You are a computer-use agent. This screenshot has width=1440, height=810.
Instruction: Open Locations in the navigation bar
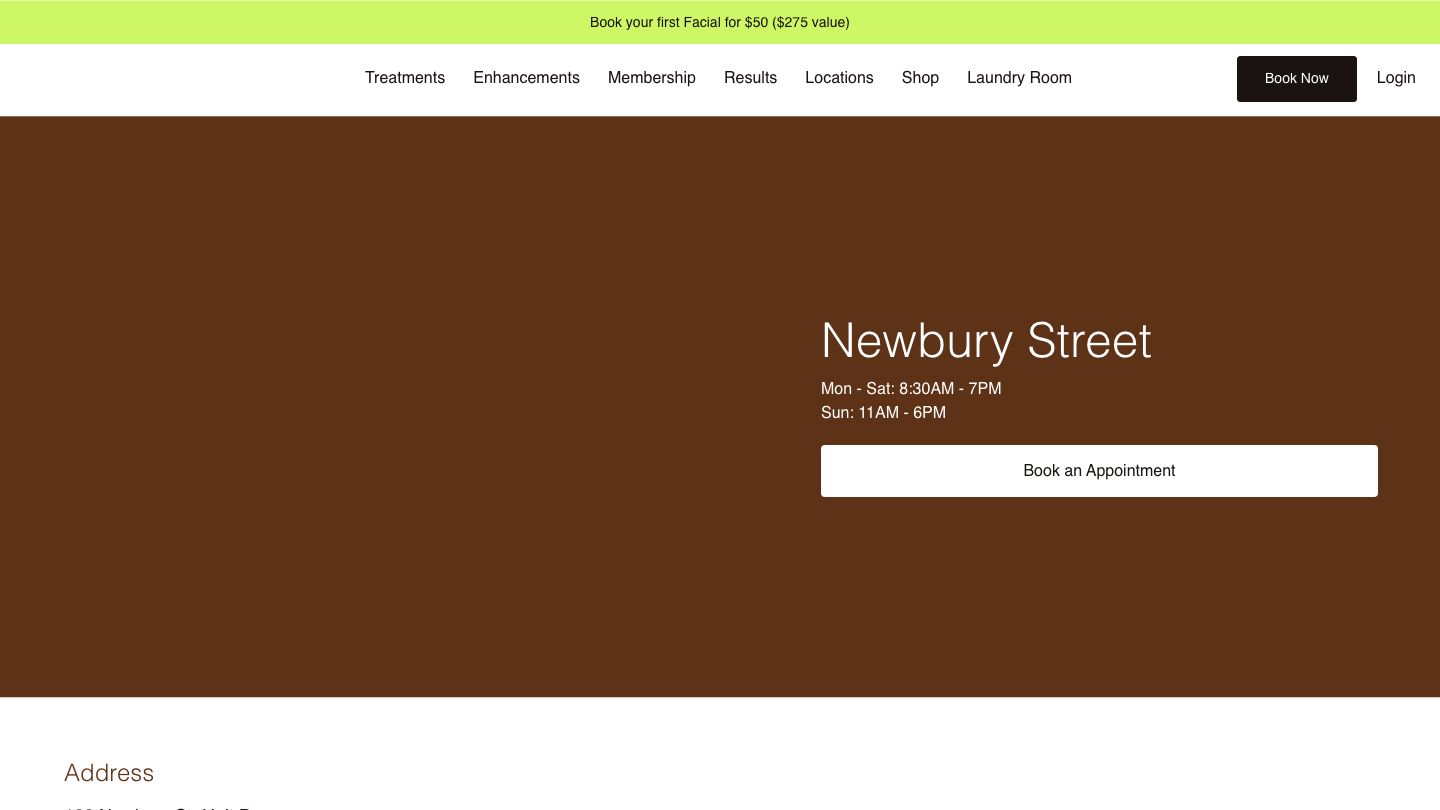839,78
